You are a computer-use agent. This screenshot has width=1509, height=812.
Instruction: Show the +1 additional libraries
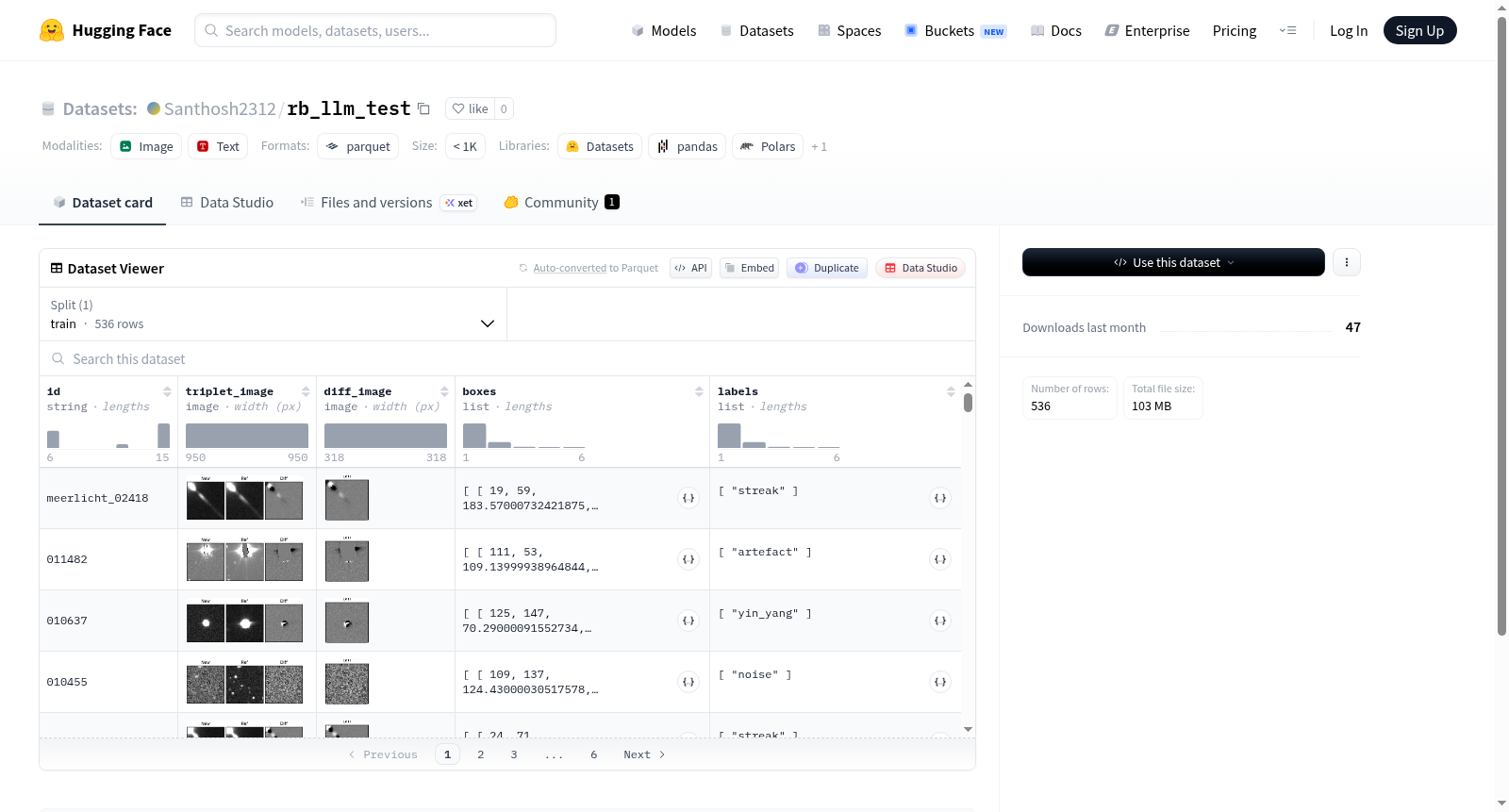tap(819, 146)
